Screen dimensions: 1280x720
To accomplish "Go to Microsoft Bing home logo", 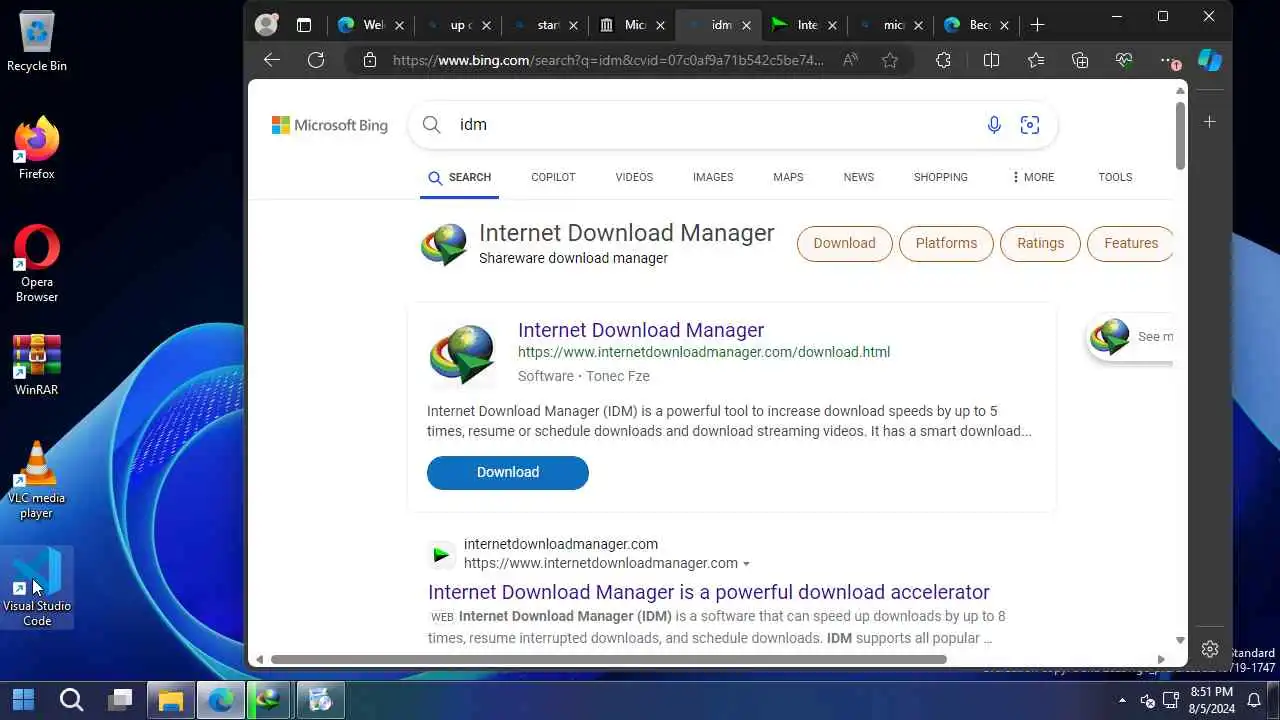I will [330, 125].
